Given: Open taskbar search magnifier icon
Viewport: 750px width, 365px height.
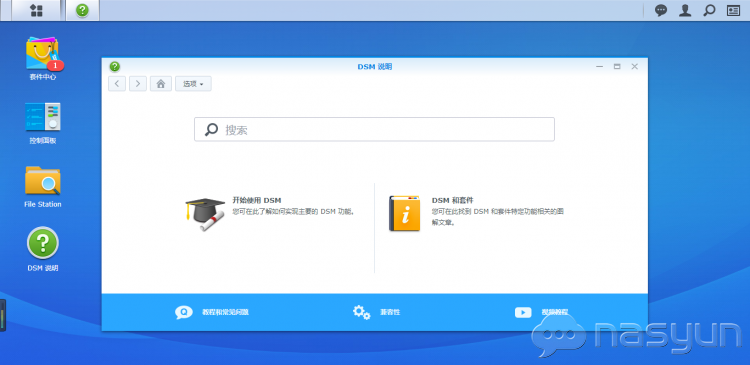Looking at the screenshot, I should point(709,11).
